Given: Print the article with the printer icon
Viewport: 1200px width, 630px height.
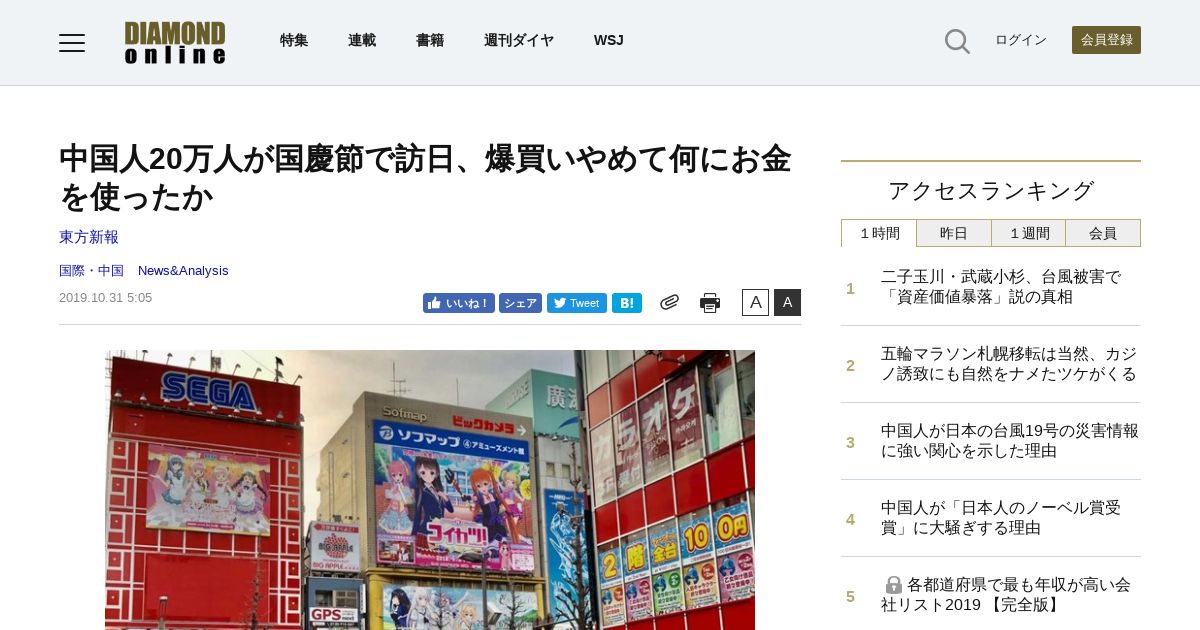Looking at the screenshot, I should click(710, 302).
